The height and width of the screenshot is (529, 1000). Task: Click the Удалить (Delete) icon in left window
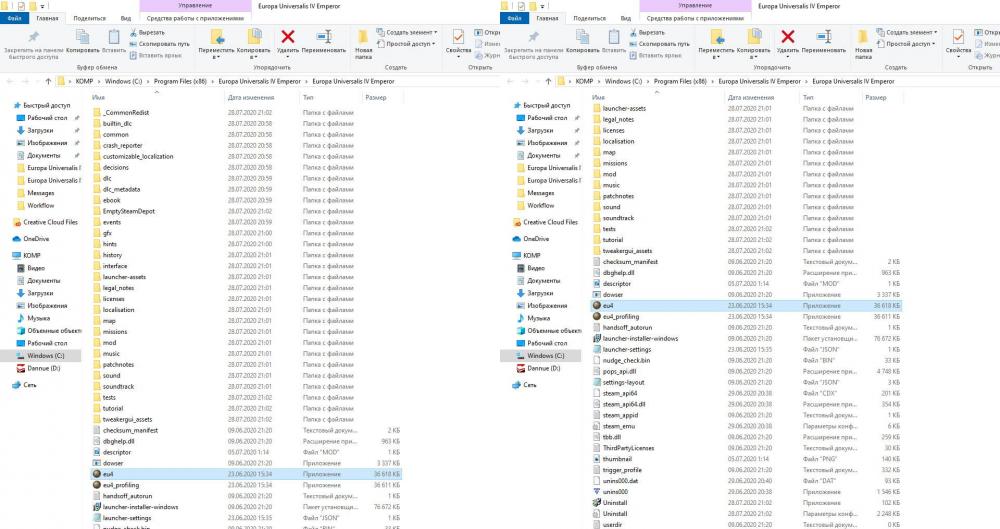[x=288, y=37]
